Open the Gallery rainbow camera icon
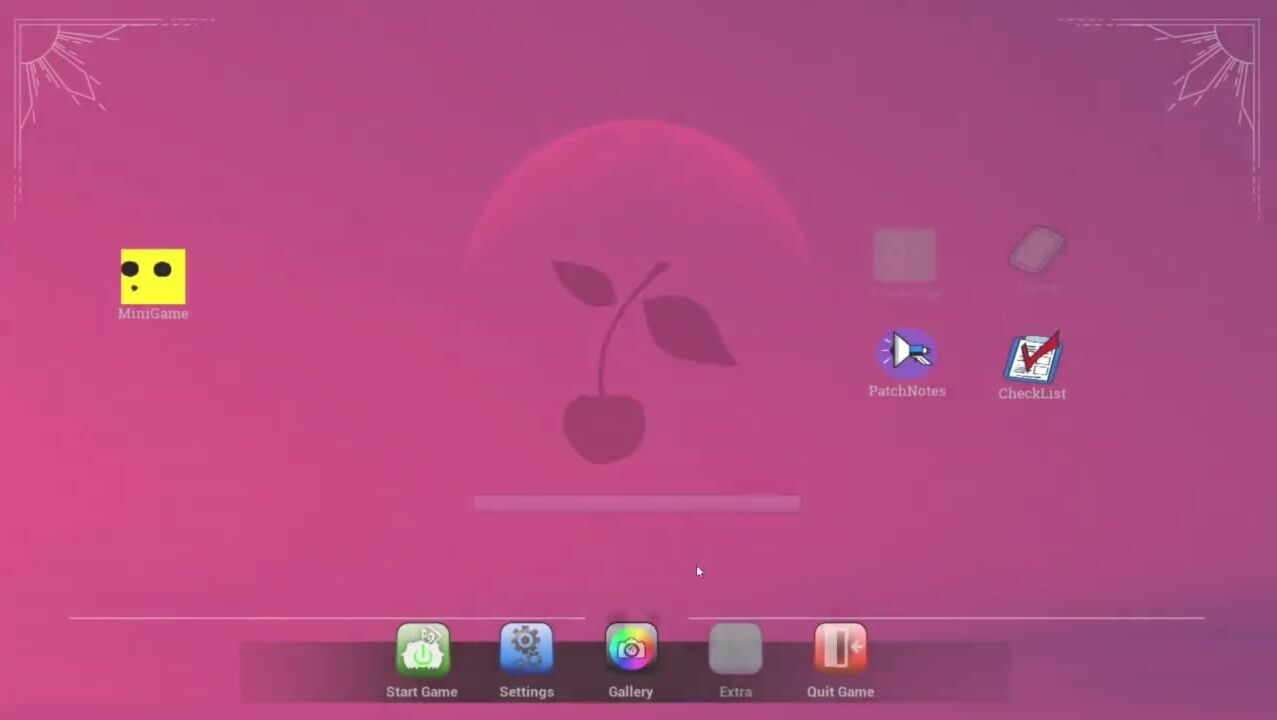This screenshot has width=1277, height=720. point(631,649)
